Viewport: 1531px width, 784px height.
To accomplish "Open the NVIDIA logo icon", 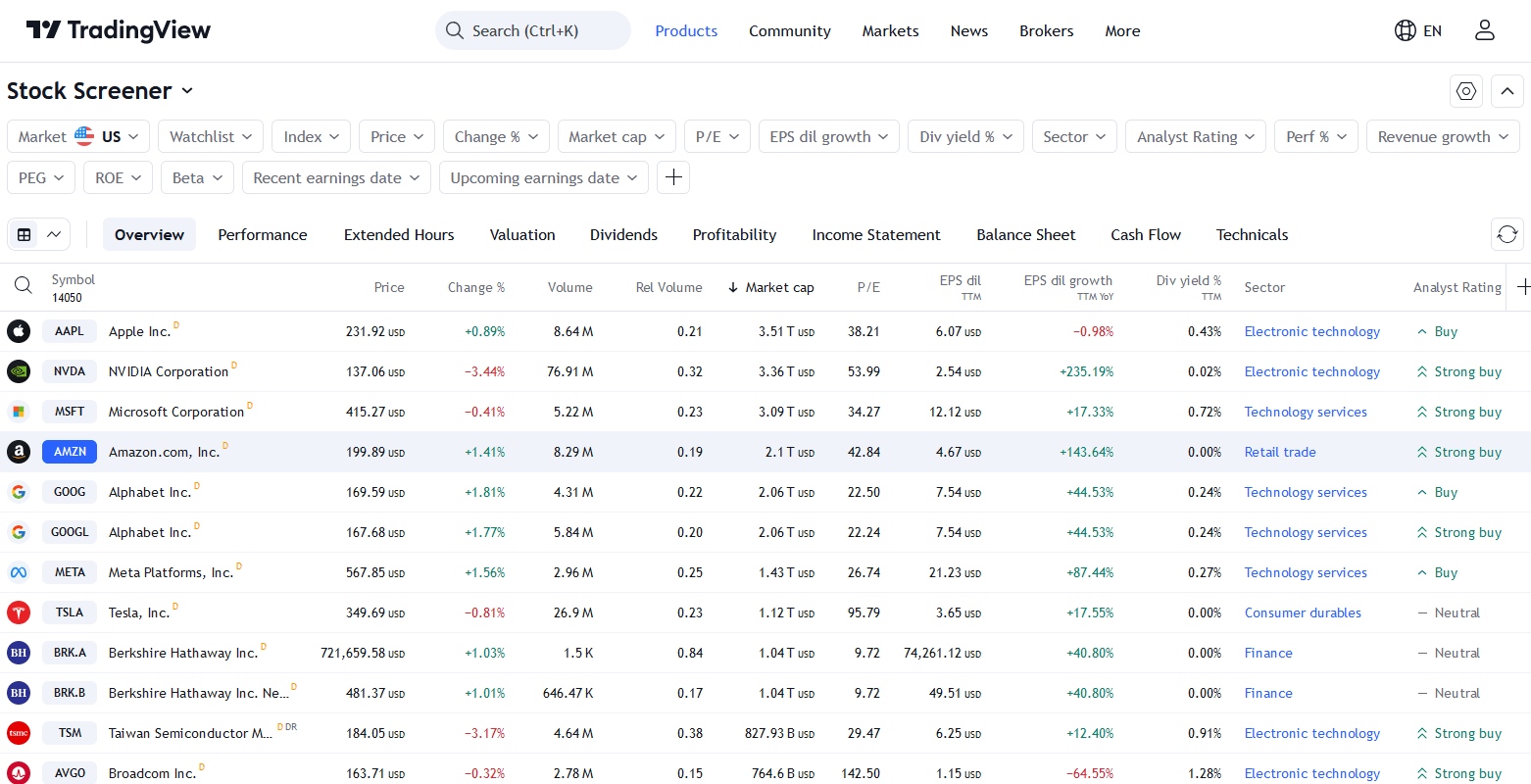I will [x=19, y=371].
